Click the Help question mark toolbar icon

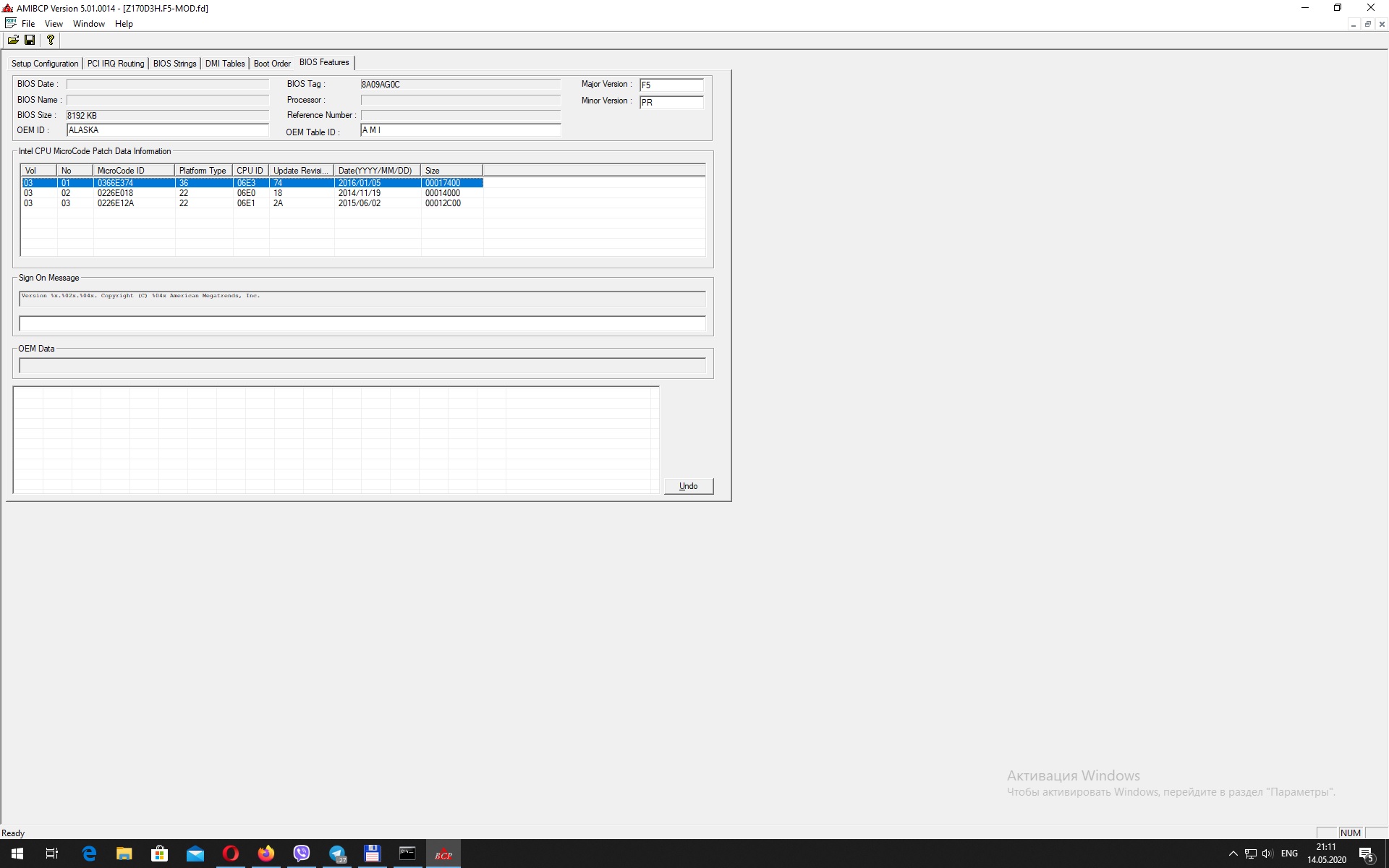tap(50, 41)
